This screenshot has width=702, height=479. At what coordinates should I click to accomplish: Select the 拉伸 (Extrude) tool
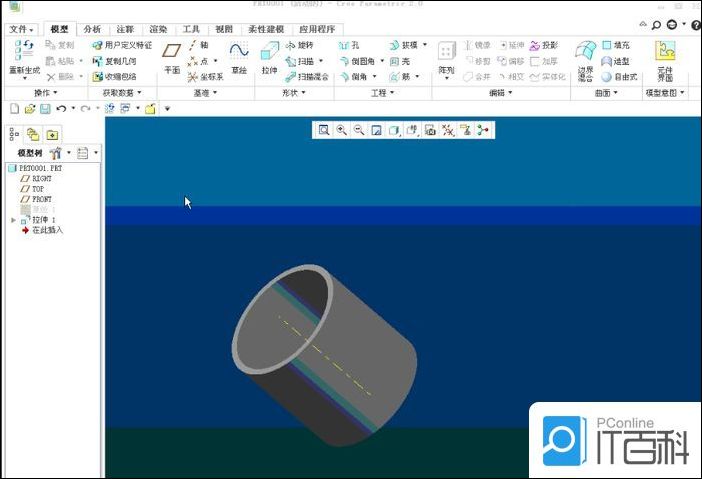[269, 56]
